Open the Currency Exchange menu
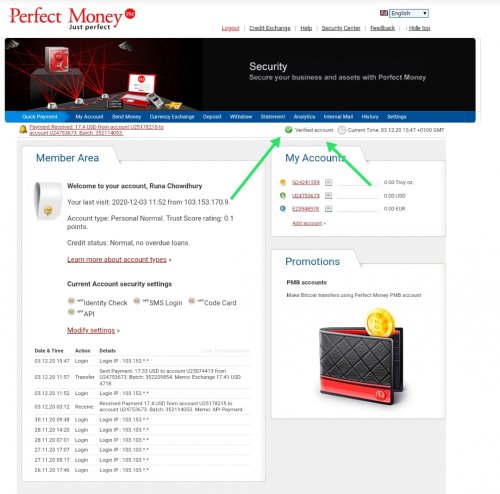 pyautogui.click(x=172, y=117)
